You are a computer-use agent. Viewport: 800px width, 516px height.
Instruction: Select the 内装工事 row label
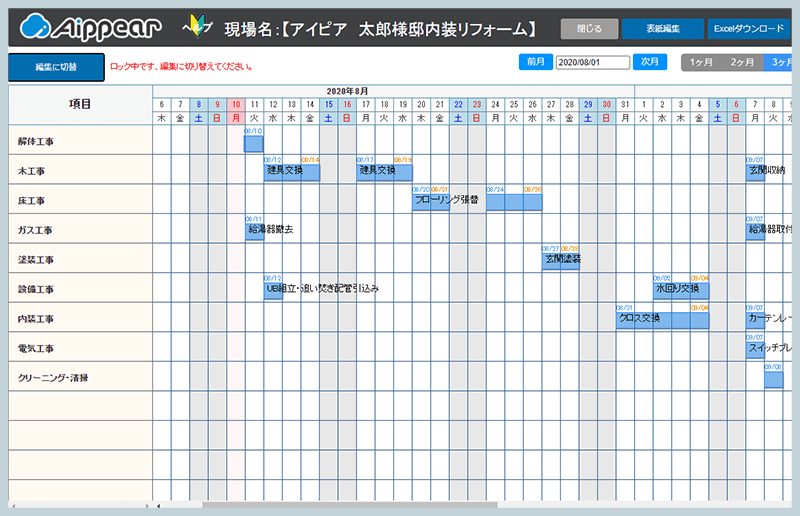[36, 319]
